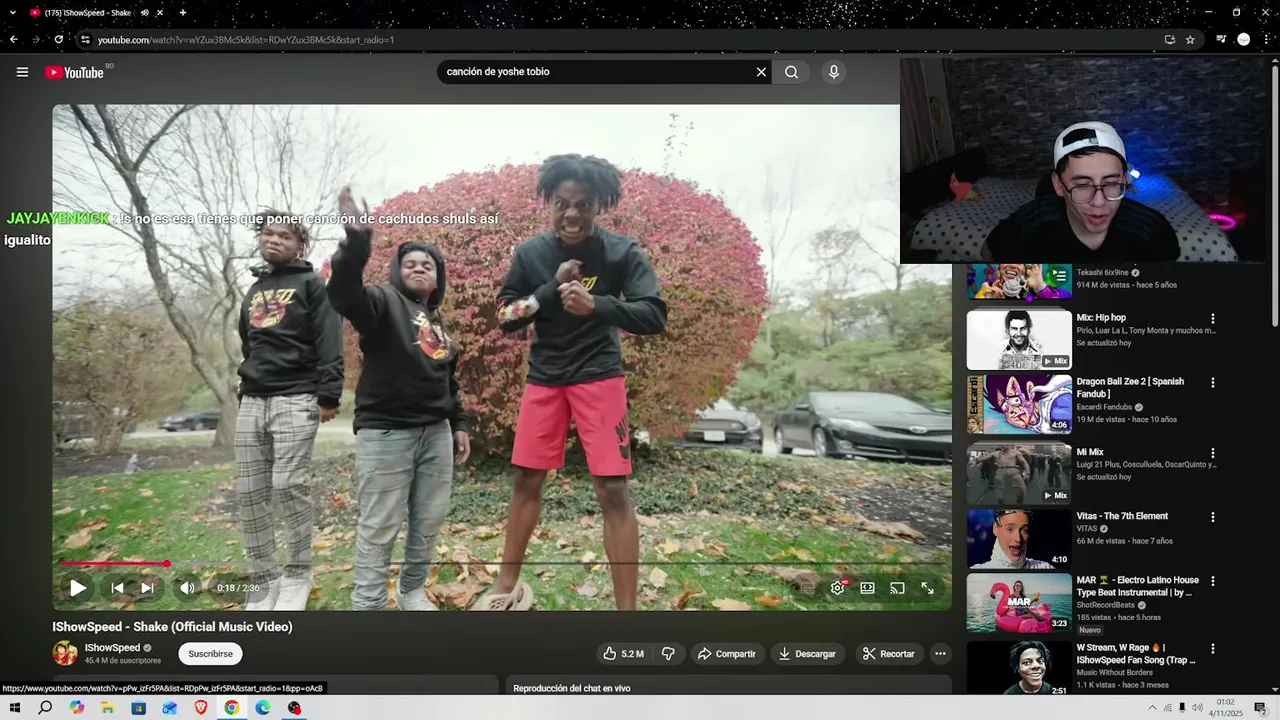1280x720 pixels.
Task: Open the notifications center icon
Action: point(1260,708)
